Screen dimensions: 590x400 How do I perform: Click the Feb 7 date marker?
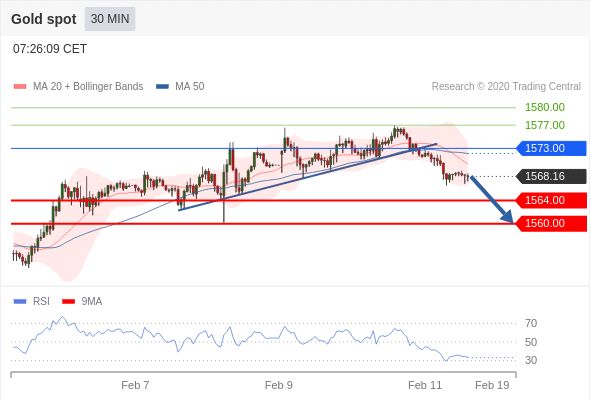coord(135,385)
